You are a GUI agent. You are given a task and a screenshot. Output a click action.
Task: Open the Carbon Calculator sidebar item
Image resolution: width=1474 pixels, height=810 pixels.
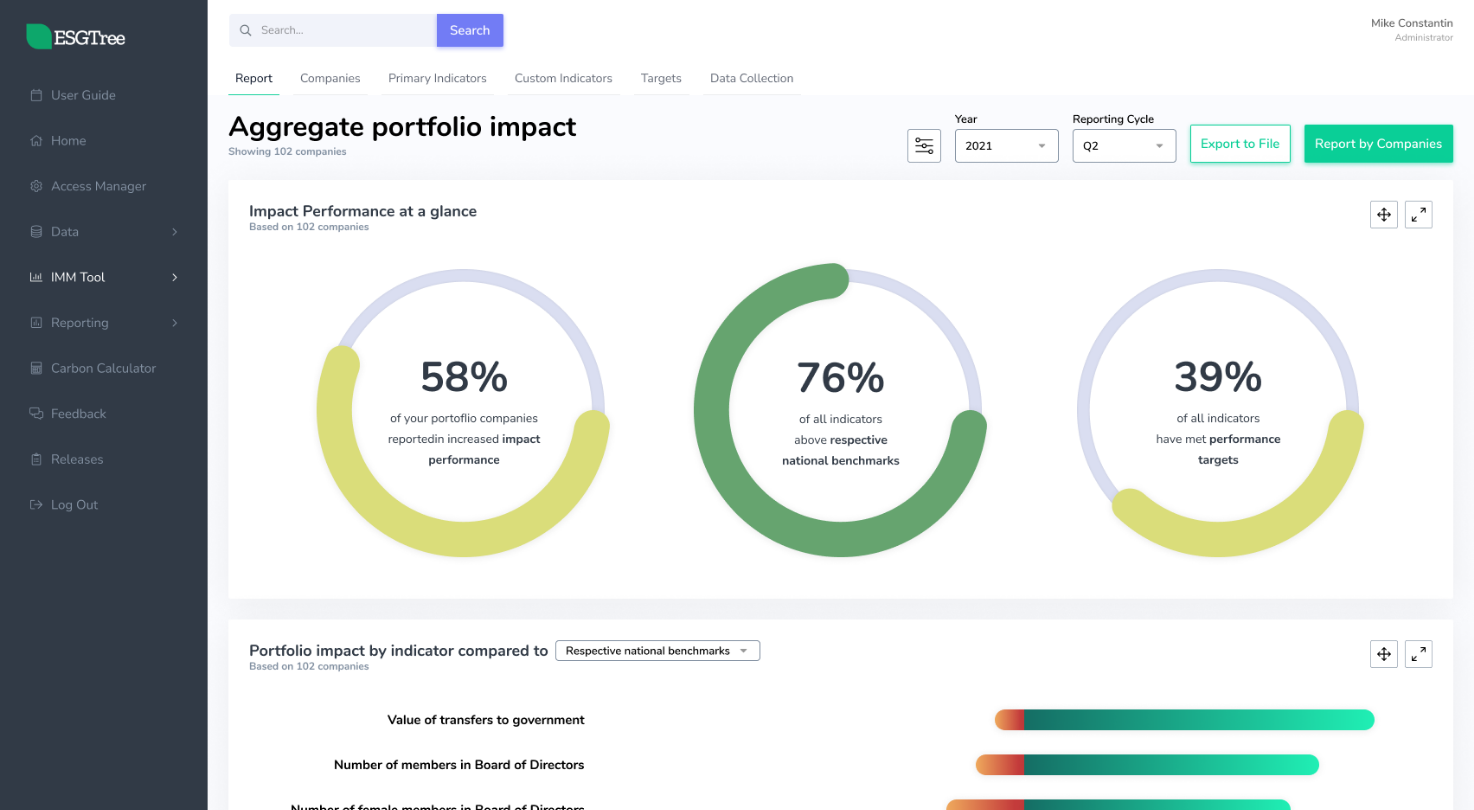pos(103,368)
